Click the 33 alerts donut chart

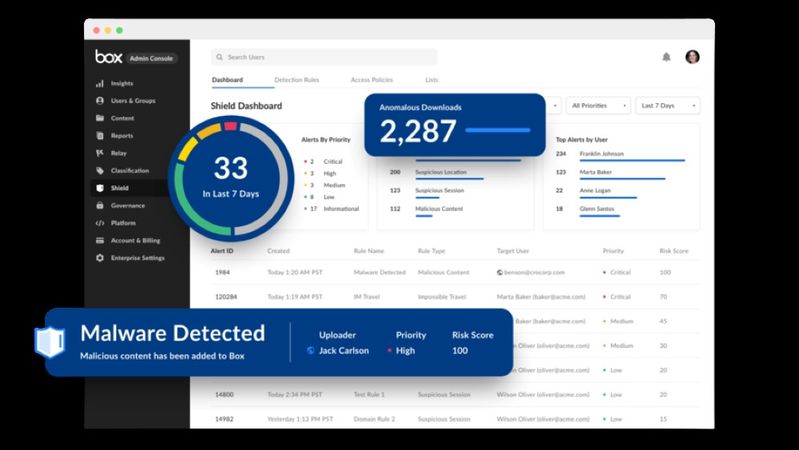tap(231, 178)
